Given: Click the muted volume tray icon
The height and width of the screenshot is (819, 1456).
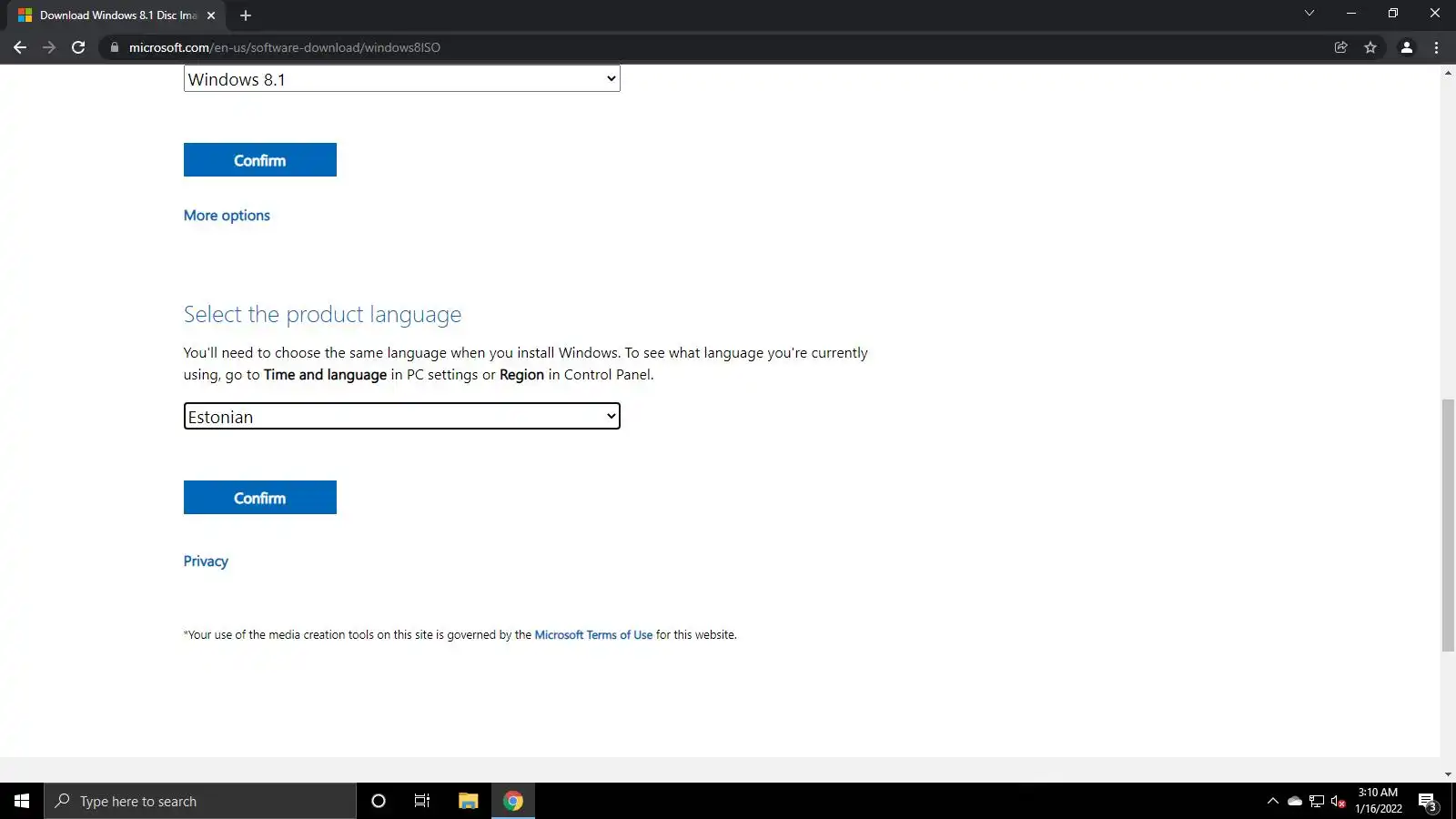Looking at the screenshot, I should click(1338, 801).
